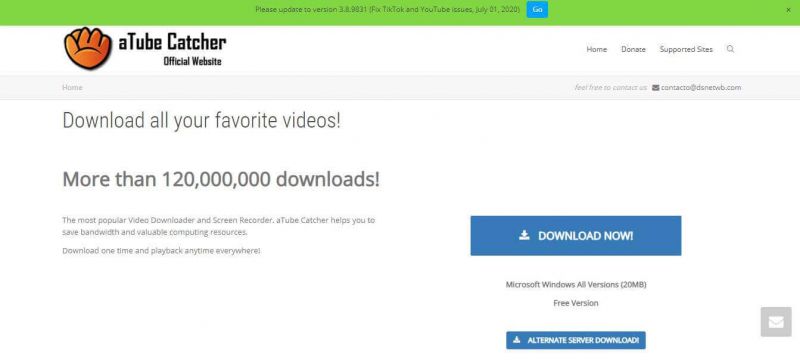Screen dimensions: 800x360
Task: Click the 'feel free to contact us' text
Action: point(610,87)
